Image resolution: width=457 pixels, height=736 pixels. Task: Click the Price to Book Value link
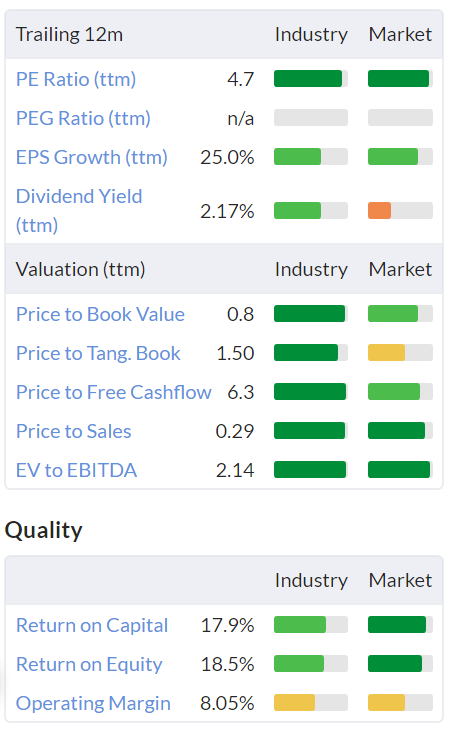(100, 314)
